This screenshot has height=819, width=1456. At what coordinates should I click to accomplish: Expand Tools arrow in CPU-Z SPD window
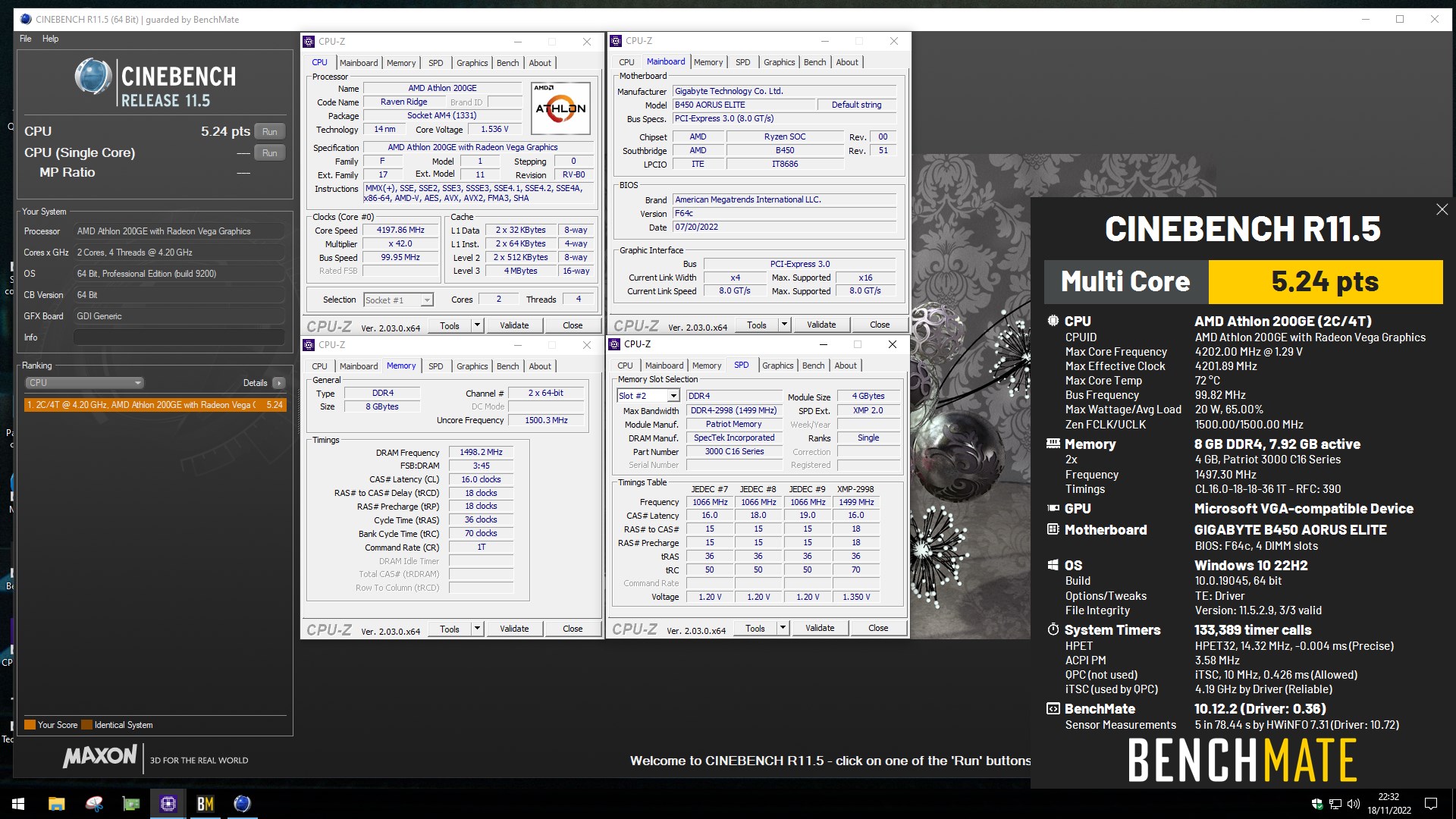783,628
